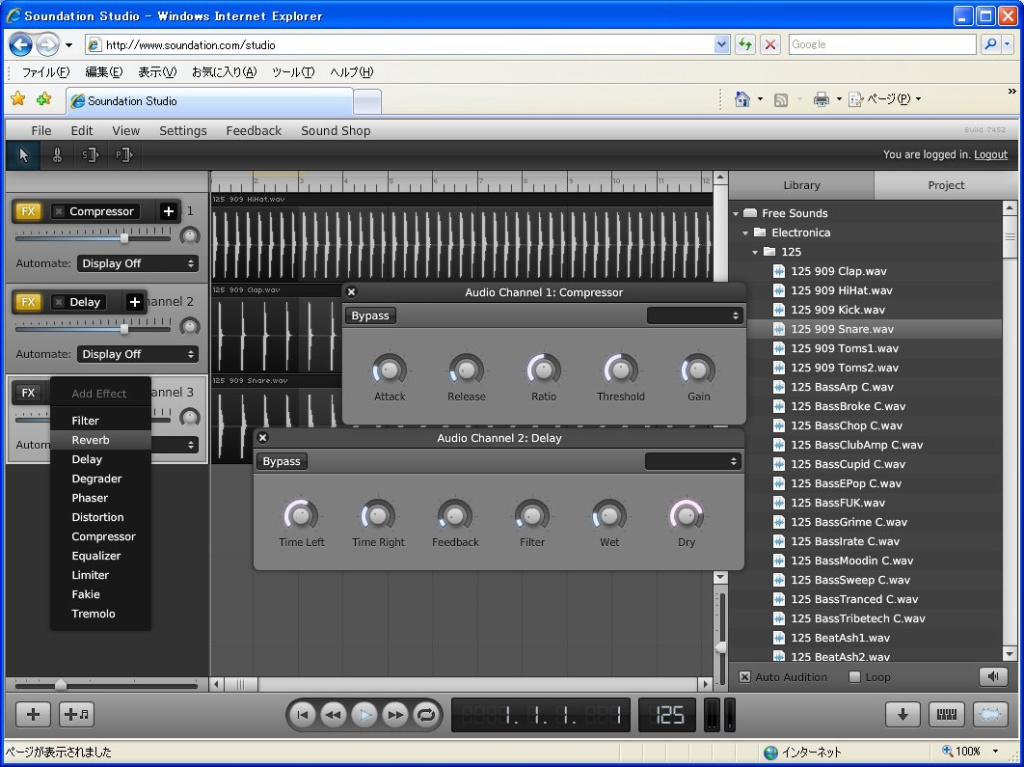
Task: Click the P marker tool in the toolbar
Action: (x=123, y=155)
